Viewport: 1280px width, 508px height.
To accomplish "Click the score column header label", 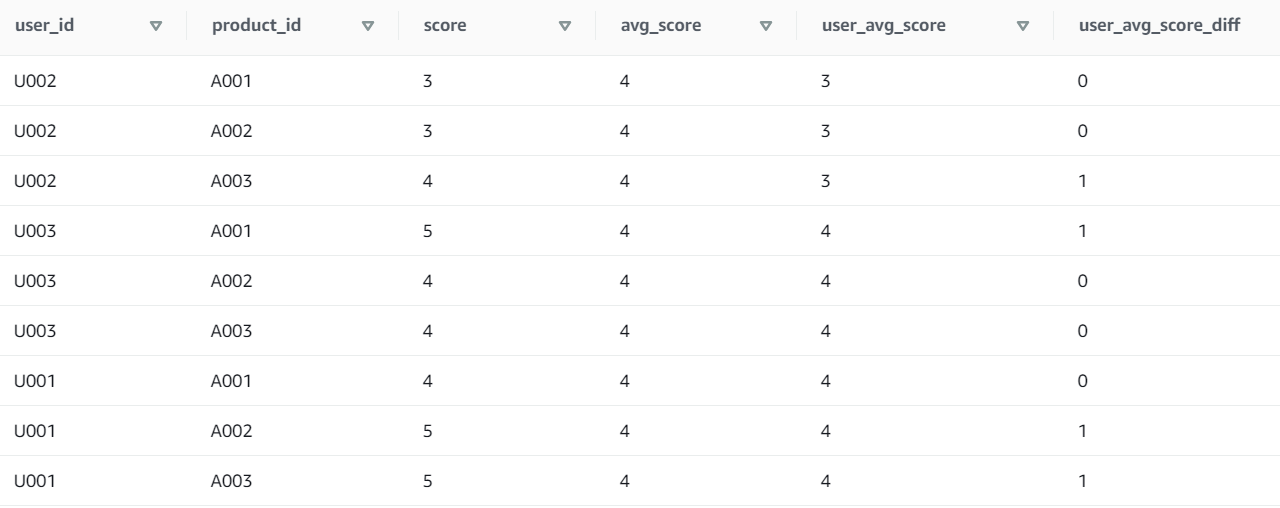I will [445, 26].
